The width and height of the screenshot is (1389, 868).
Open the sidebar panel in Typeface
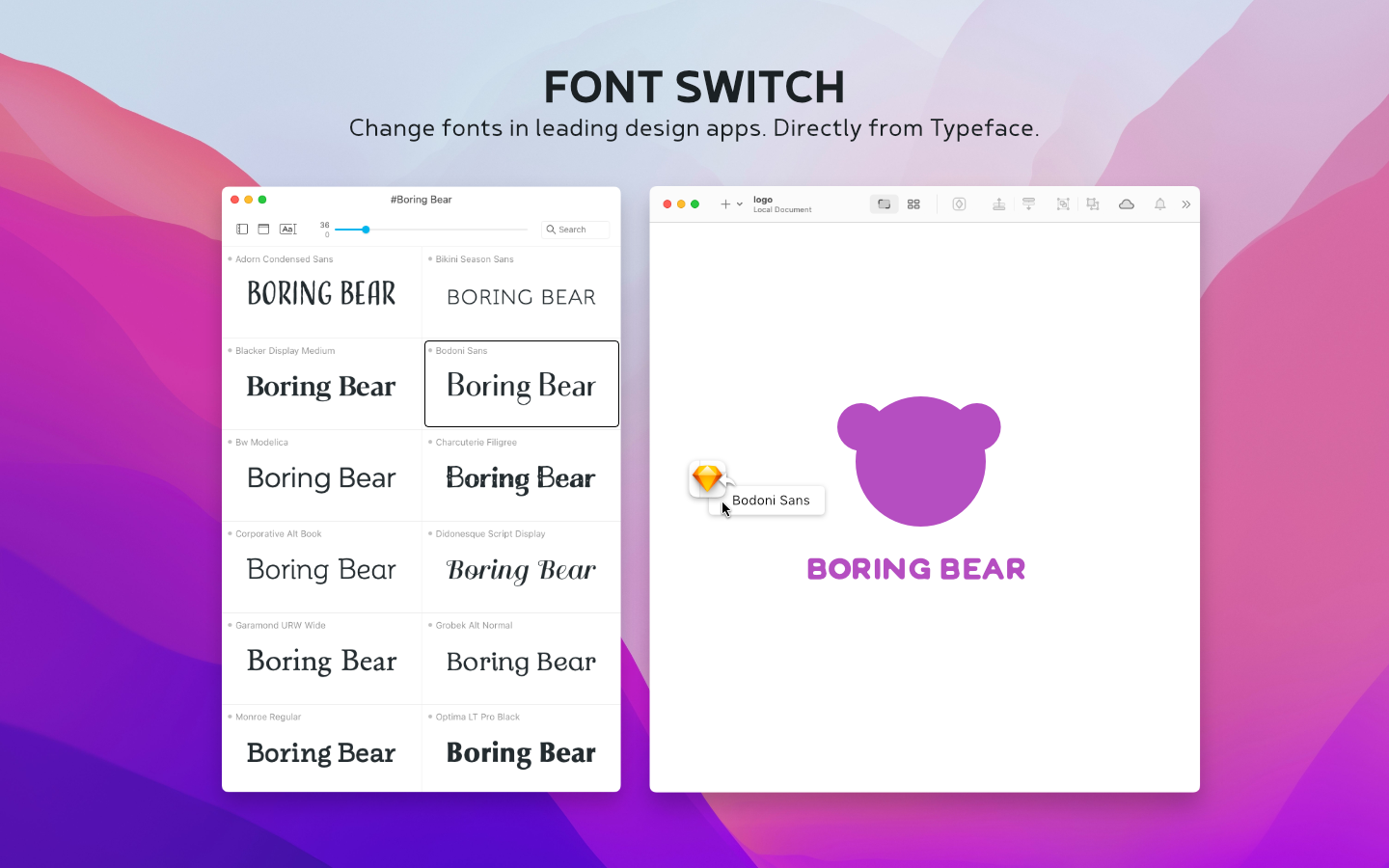click(x=241, y=229)
